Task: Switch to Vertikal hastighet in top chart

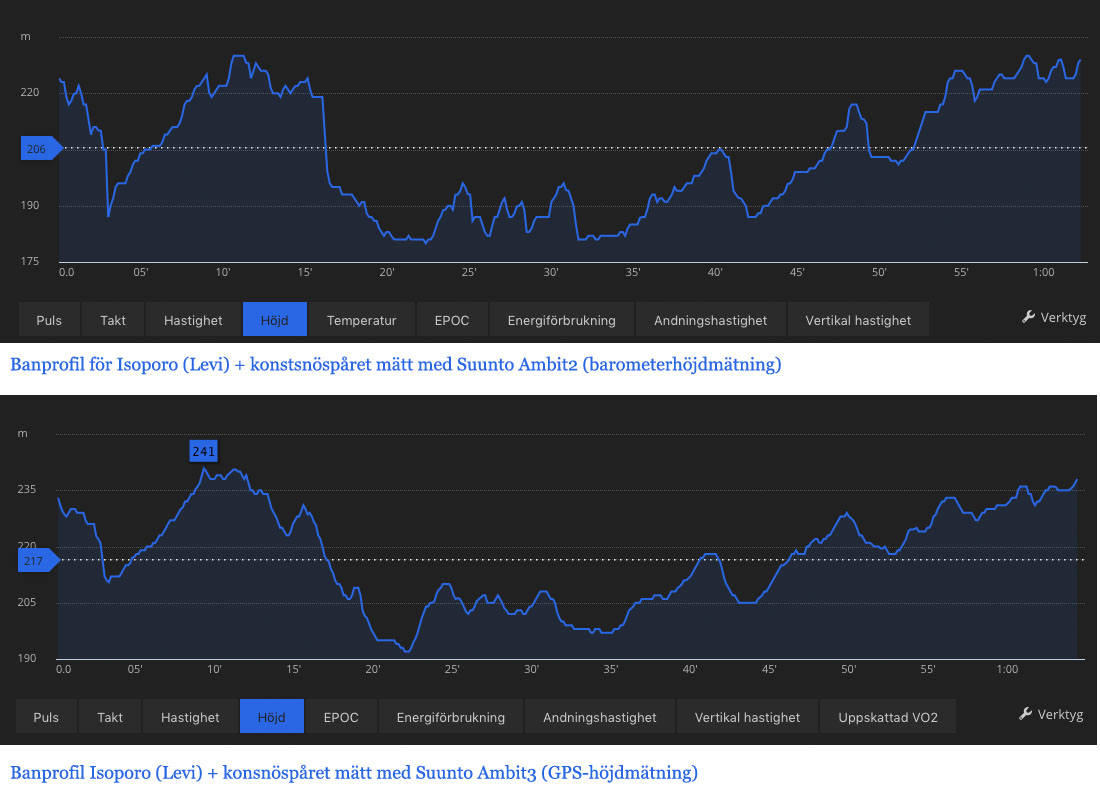Action: click(x=857, y=320)
